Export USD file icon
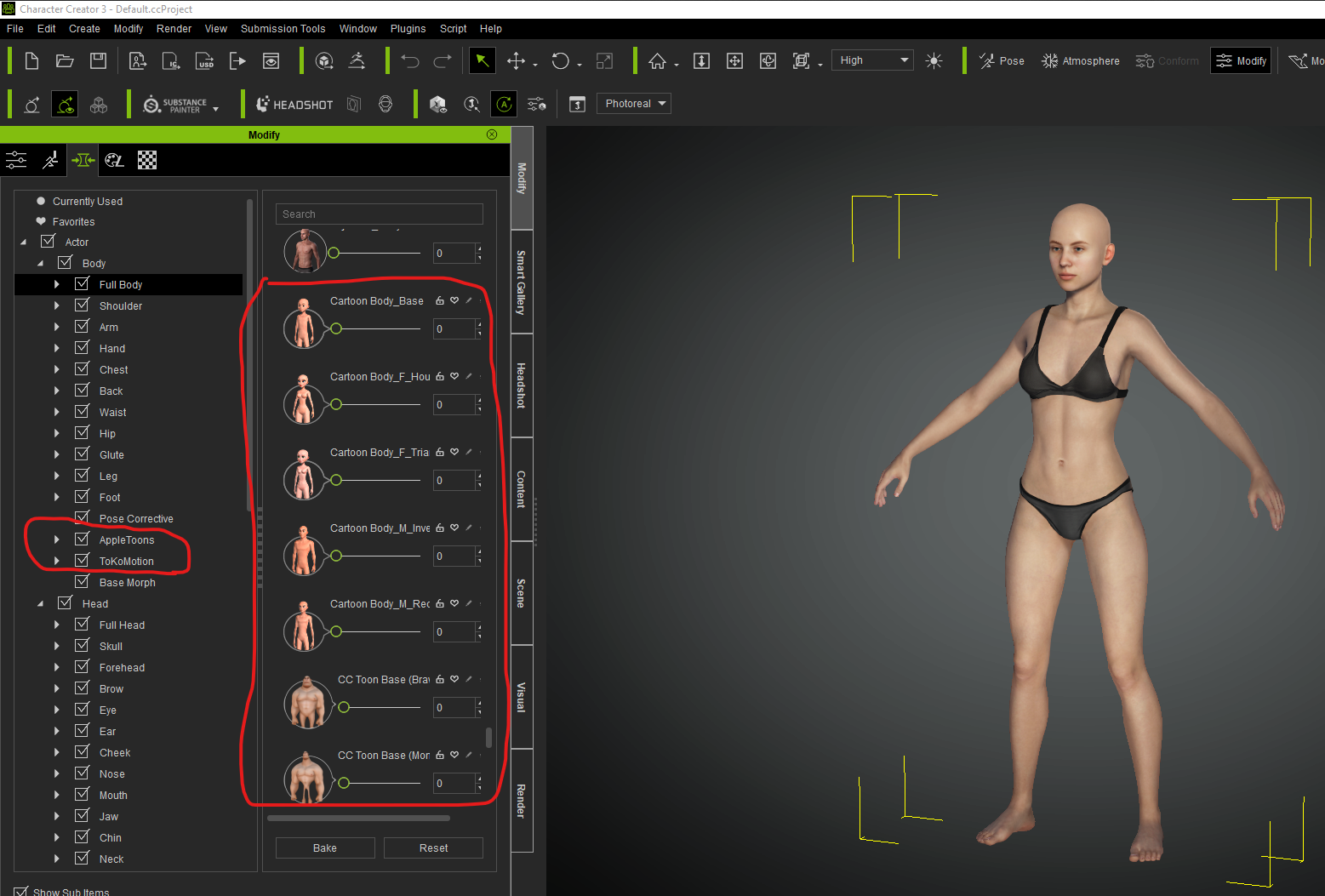1325x896 pixels. [x=205, y=60]
